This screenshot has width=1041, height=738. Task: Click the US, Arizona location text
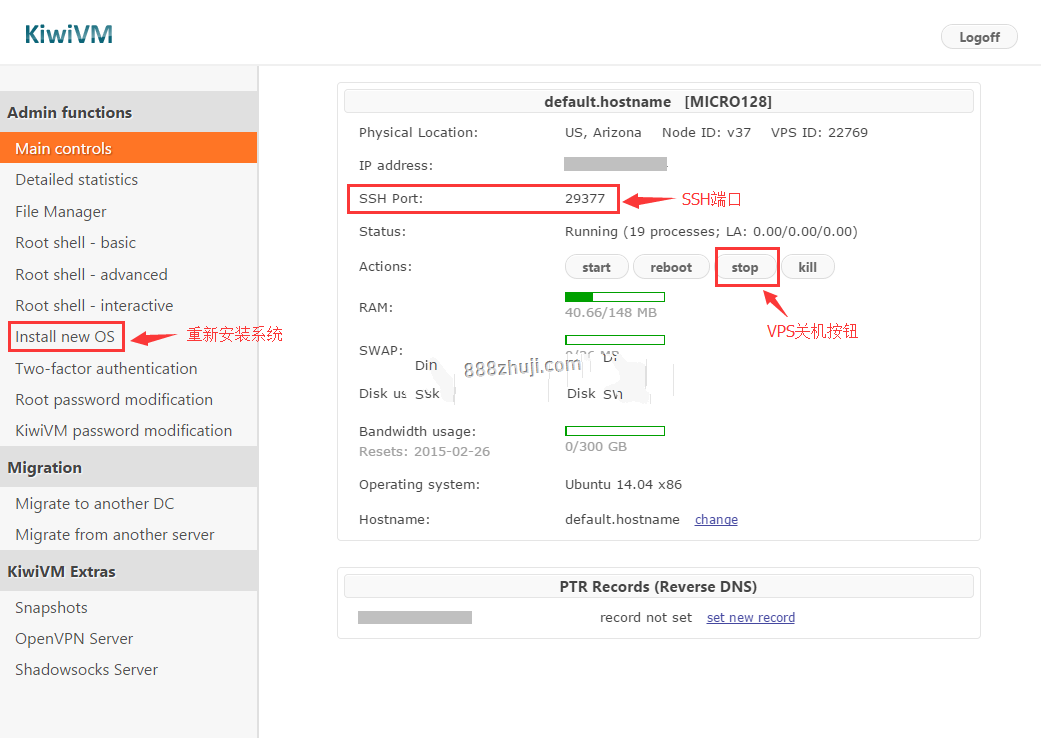click(603, 133)
